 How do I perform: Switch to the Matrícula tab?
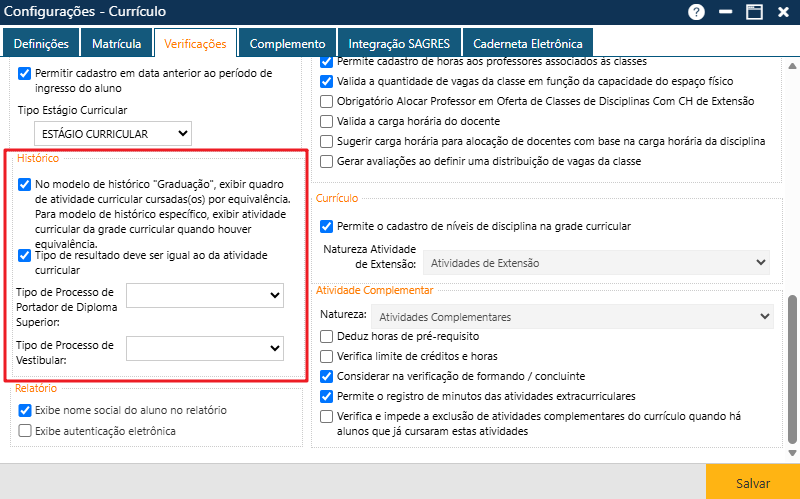[x=117, y=43]
